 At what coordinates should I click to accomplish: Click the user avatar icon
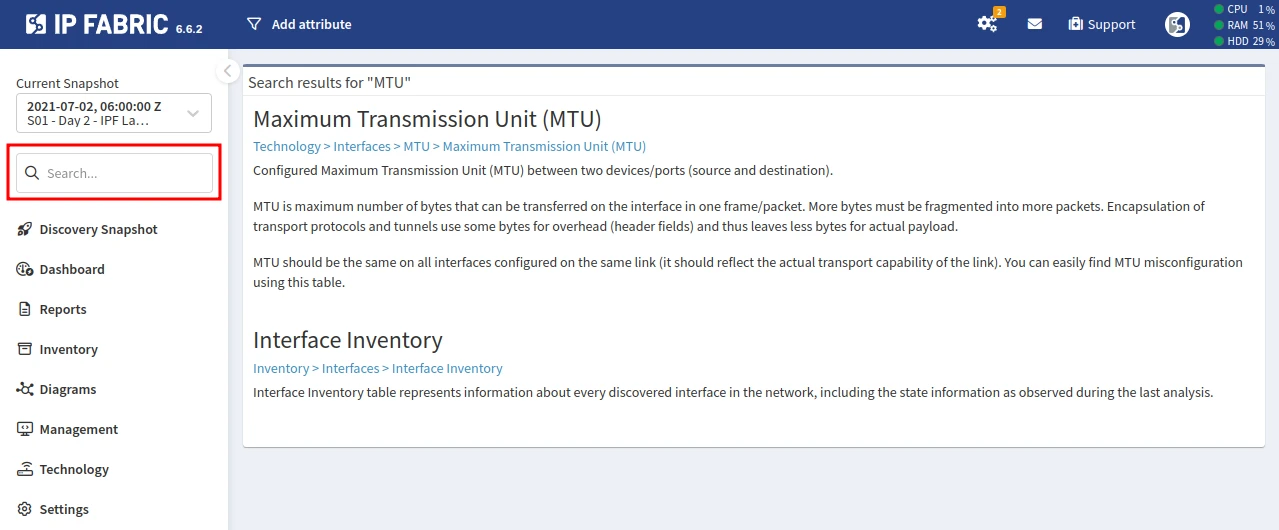1177,24
